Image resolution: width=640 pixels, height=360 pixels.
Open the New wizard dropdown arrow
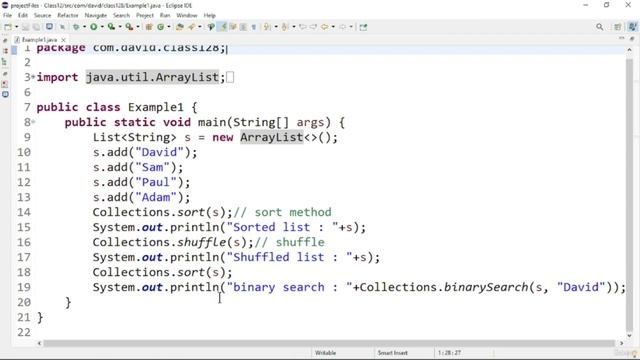[16, 27]
